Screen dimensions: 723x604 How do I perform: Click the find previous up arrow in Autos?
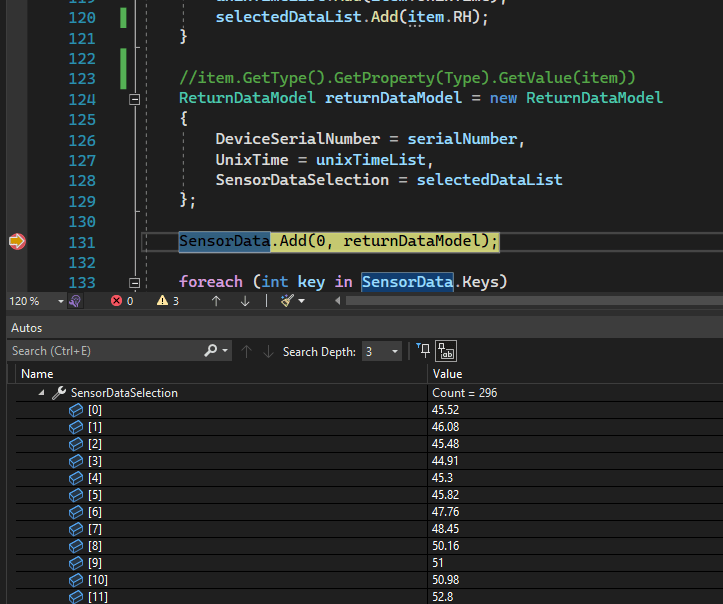[x=246, y=352]
